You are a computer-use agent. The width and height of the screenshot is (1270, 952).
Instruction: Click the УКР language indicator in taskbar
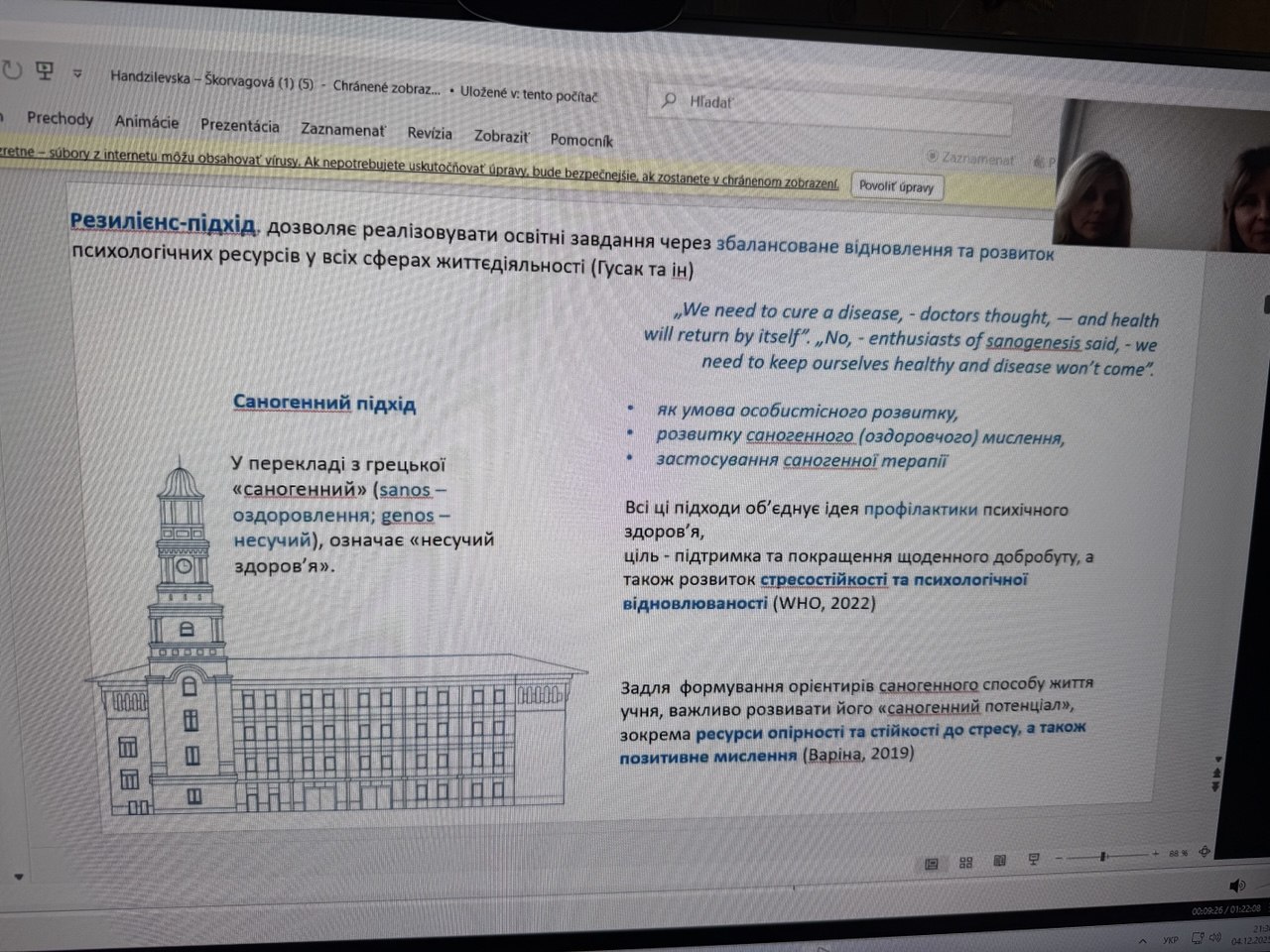click(x=1171, y=939)
